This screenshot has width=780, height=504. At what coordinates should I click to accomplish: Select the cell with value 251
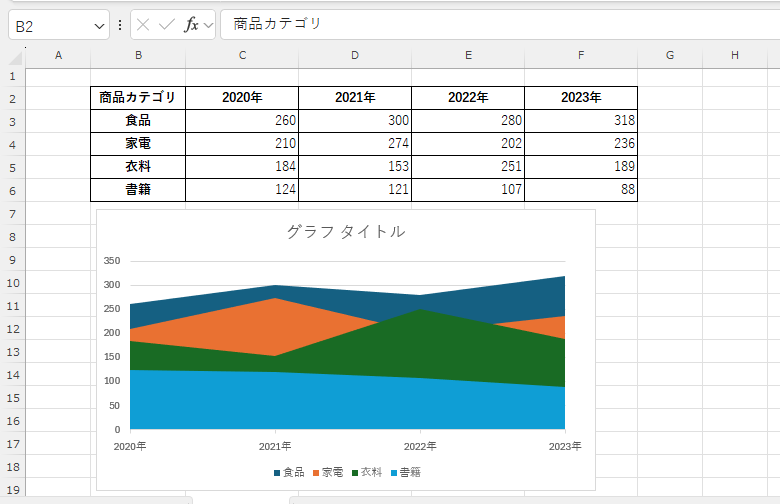pyautogui.click(x=468, y=167)
